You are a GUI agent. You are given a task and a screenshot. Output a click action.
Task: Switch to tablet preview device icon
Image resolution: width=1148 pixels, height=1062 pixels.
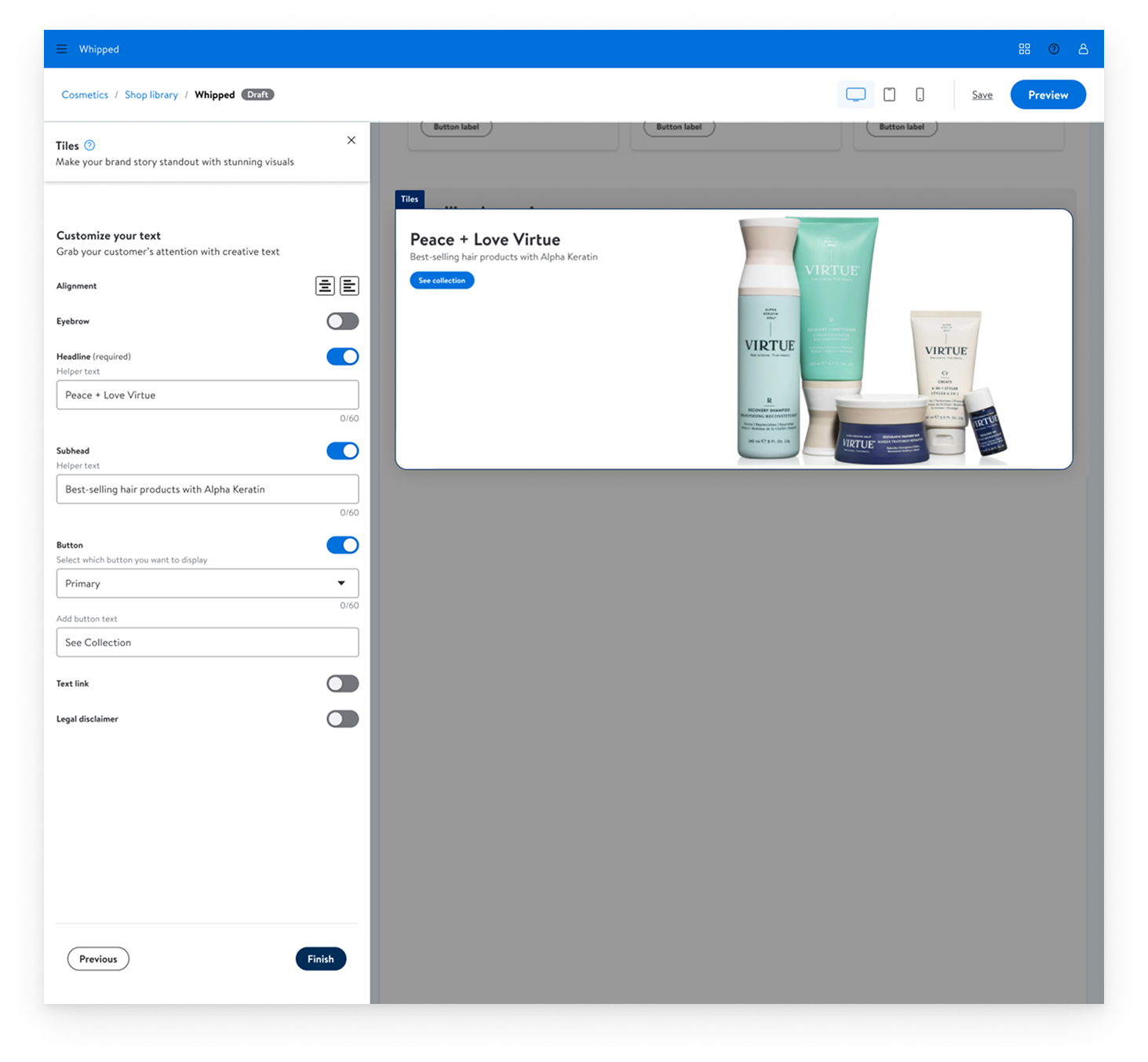(889, 95)
